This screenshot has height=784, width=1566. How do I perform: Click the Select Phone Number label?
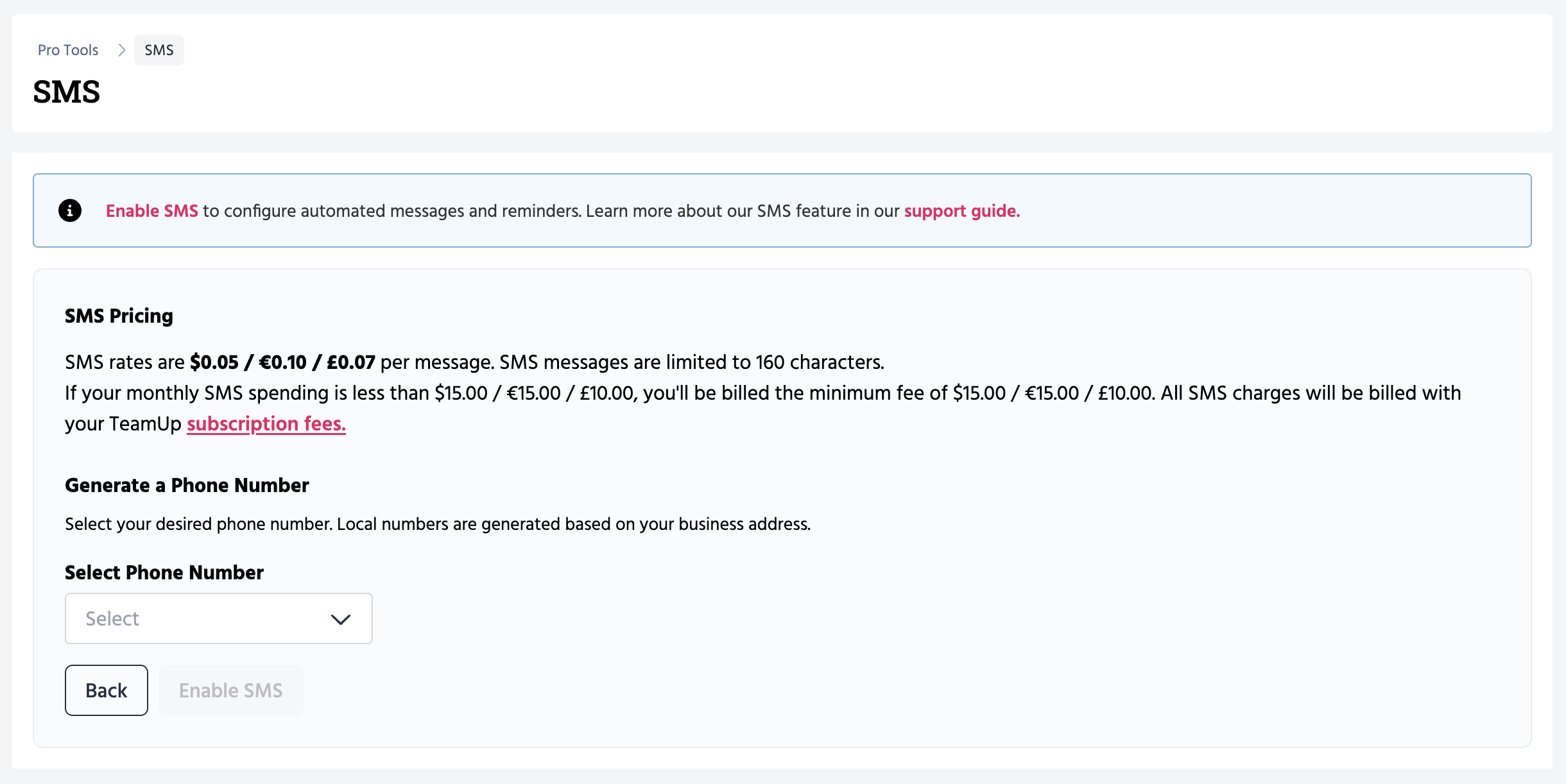coord(163,572)
